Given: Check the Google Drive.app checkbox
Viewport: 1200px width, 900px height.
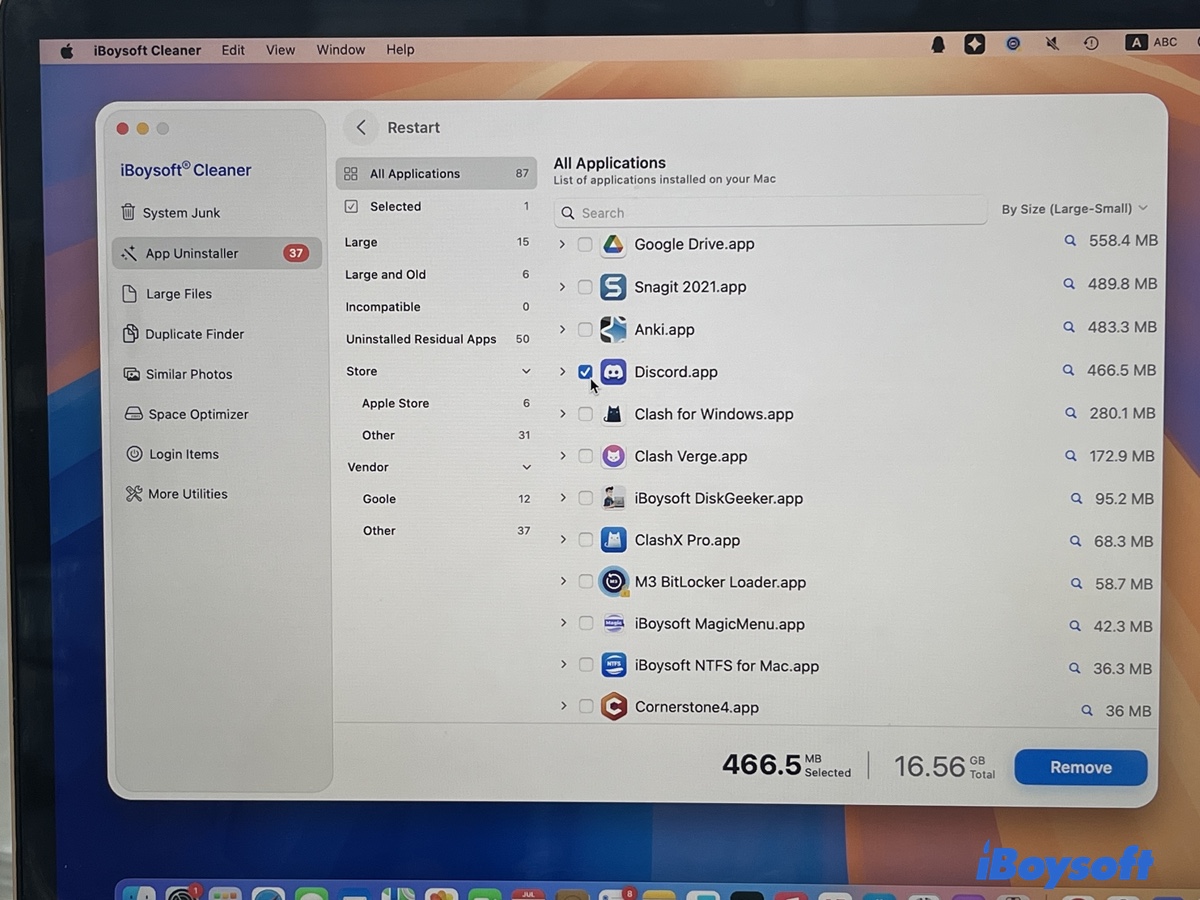Looking at the screenshot, I should pyautogui.click(x=585, y=244).
